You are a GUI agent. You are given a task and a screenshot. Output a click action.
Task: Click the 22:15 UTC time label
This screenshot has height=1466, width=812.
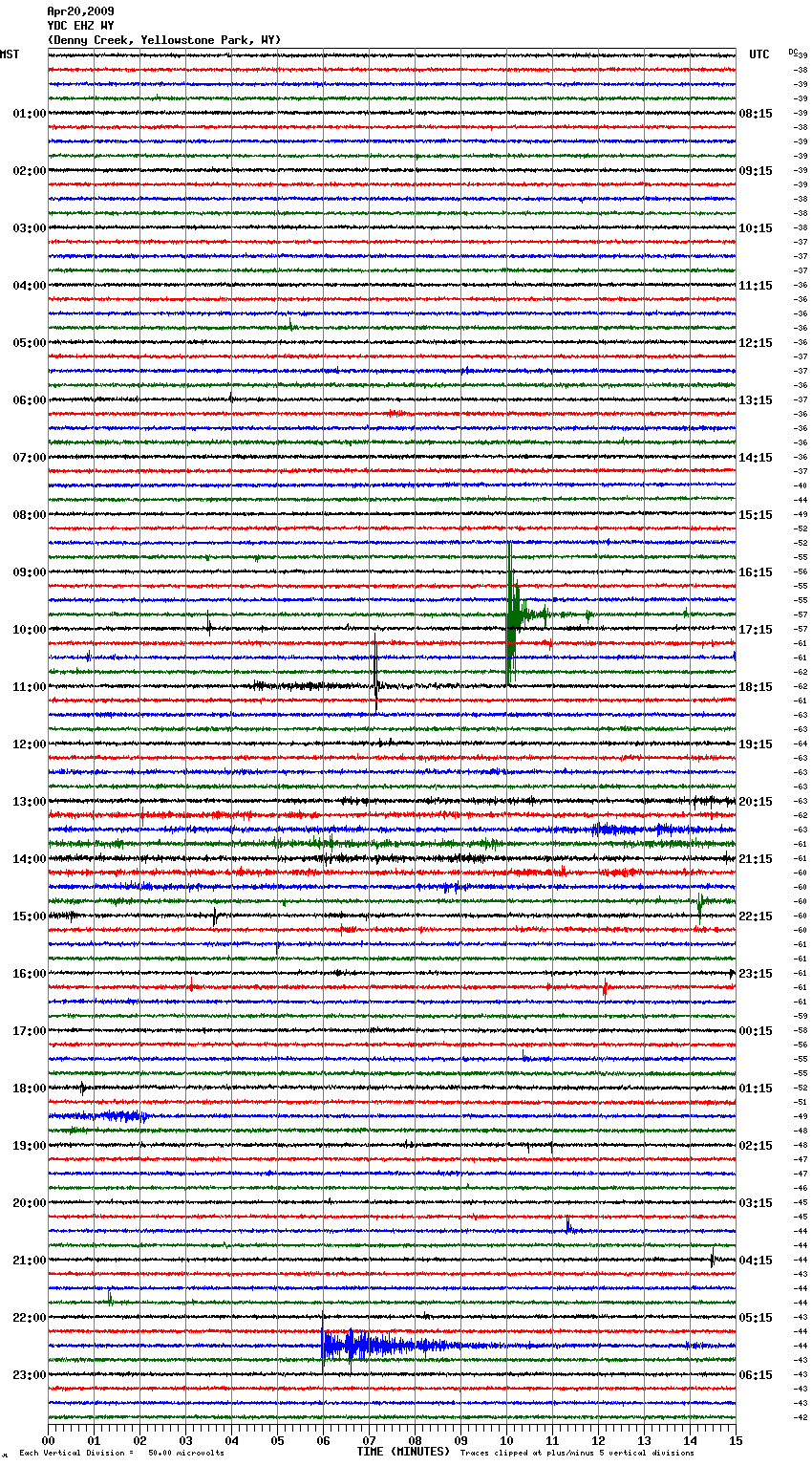pyautogui.click(x=756, y=916)
